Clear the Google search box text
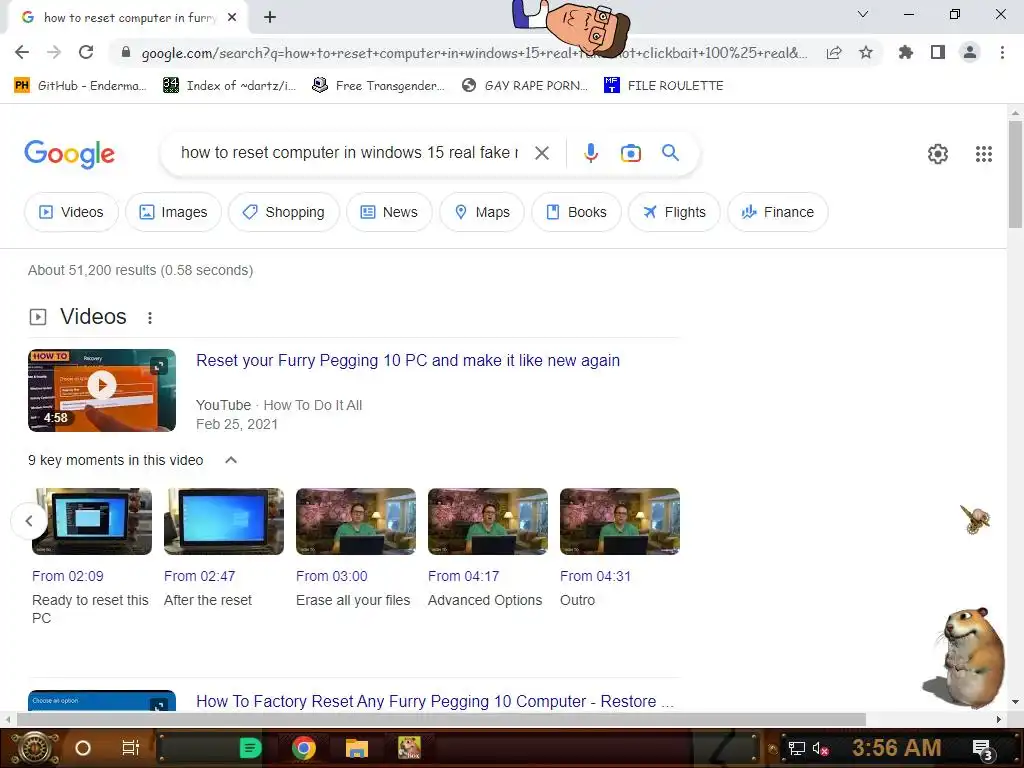The width and height of the screenshot is (1024, 768). [541, 153]
